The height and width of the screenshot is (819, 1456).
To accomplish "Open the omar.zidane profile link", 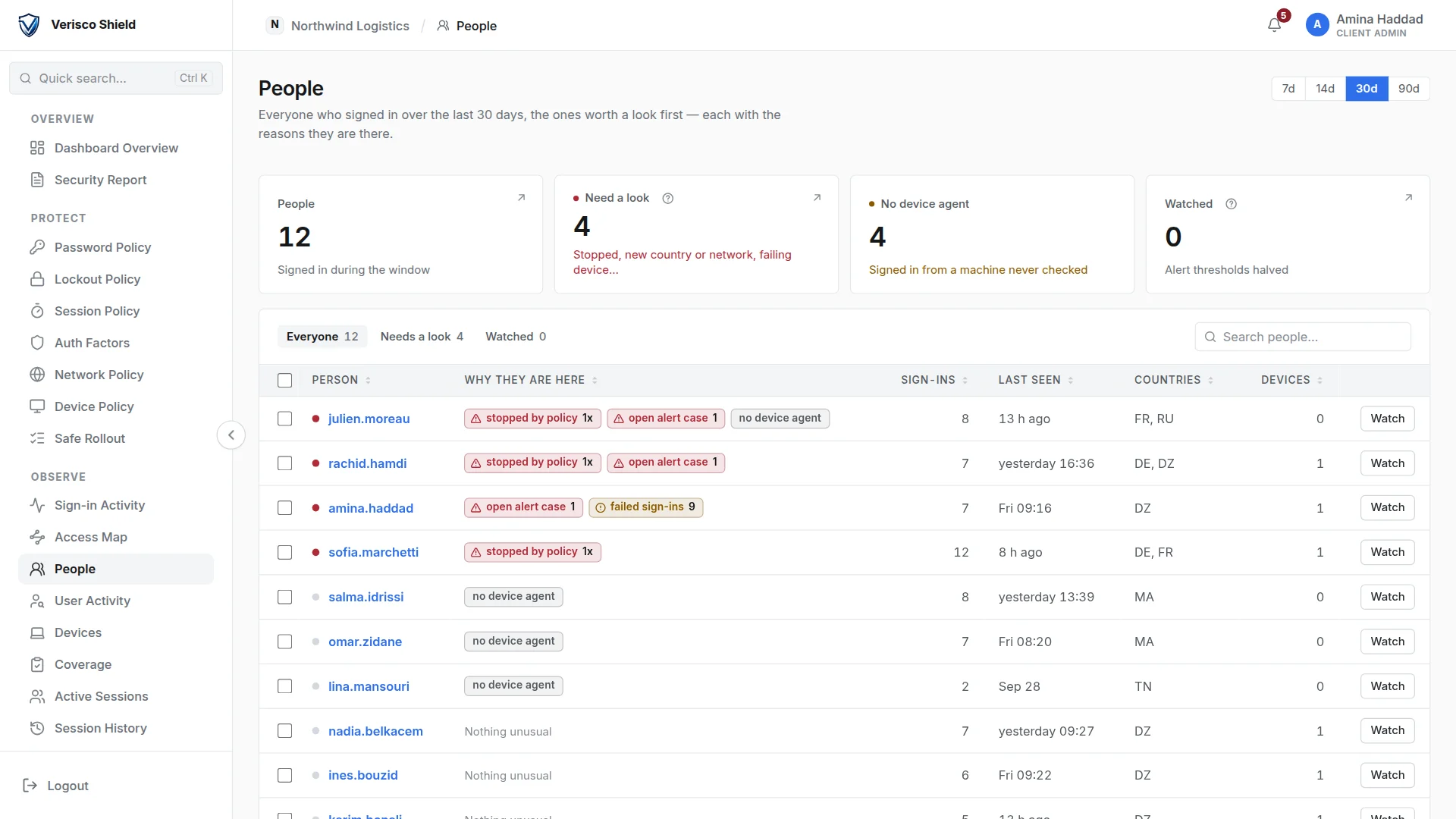I will tap(365, 642).
